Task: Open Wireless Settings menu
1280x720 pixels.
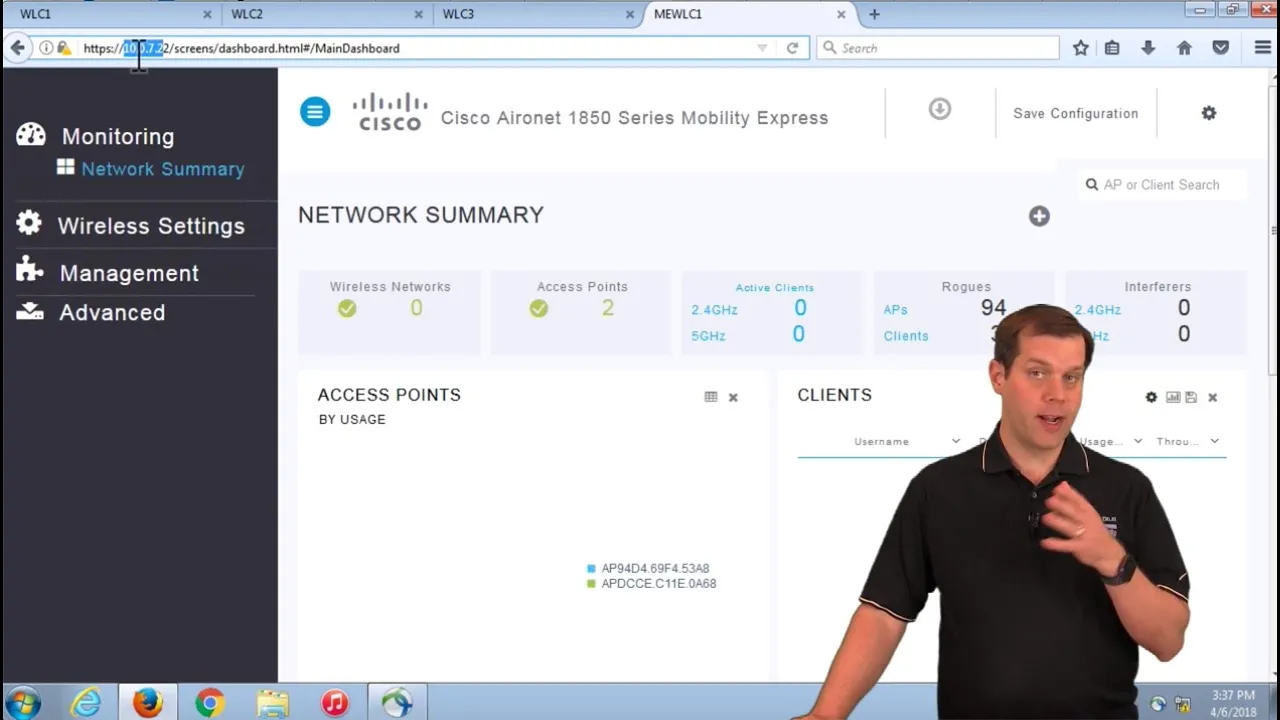Action: 151,226
